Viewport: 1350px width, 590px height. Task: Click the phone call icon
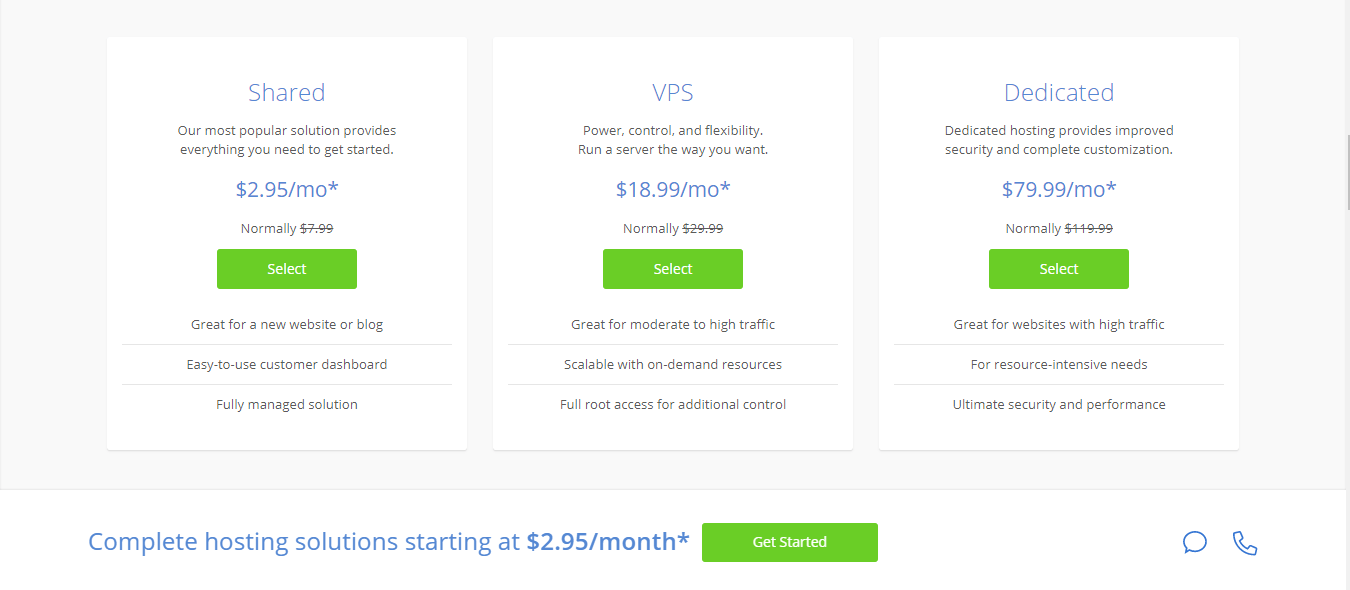click(x=1245, y=542)
